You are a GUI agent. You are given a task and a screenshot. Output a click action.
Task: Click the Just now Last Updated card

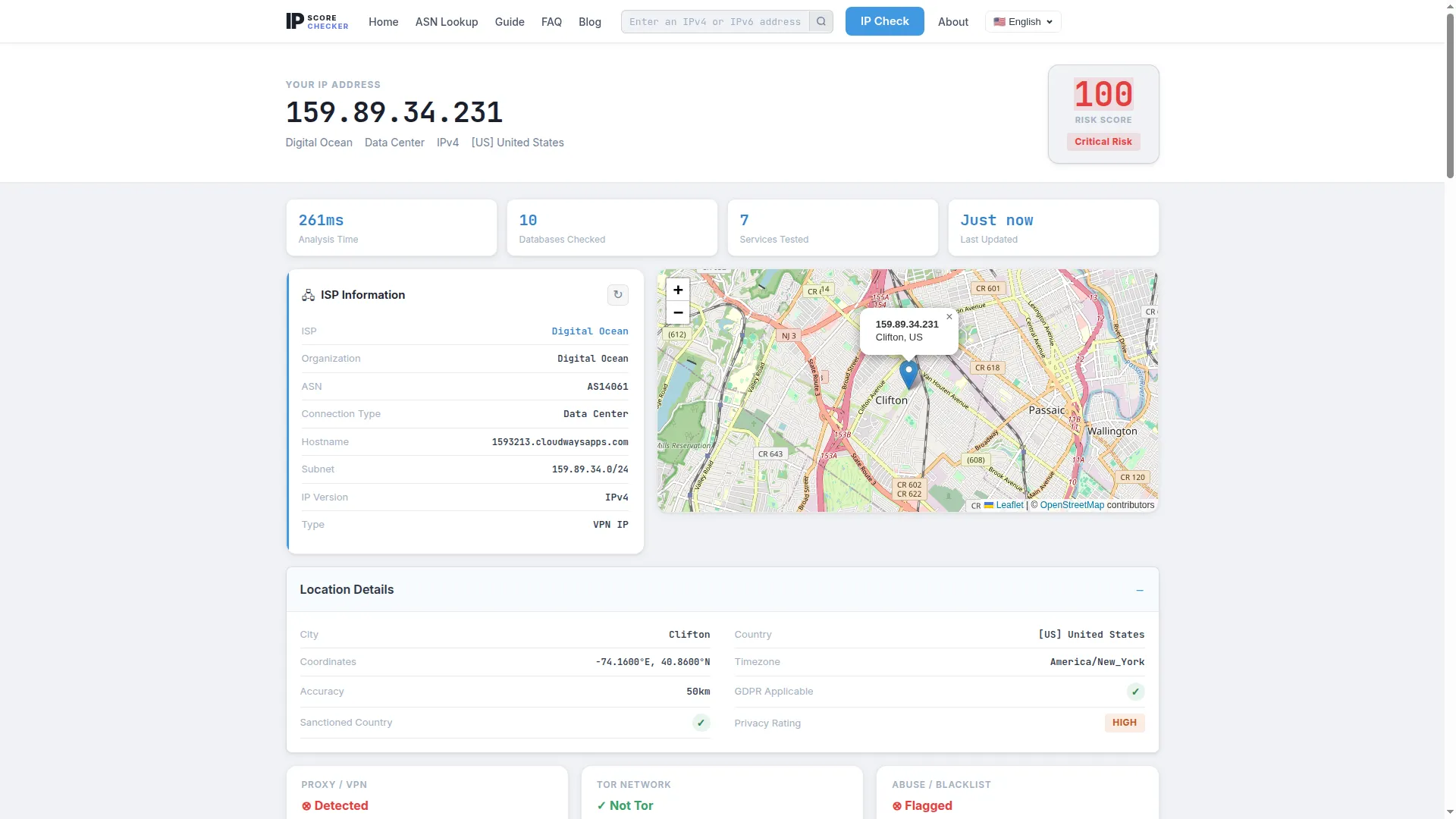tap(1053, 227)
